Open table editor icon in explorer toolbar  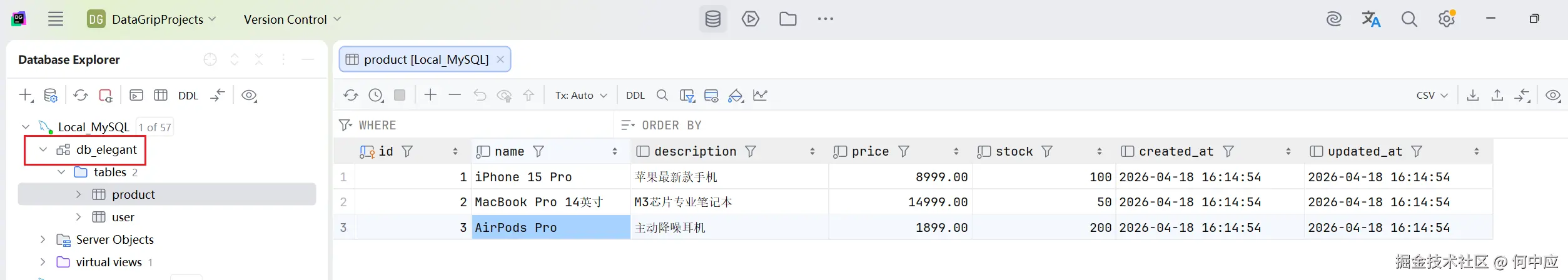161,95
